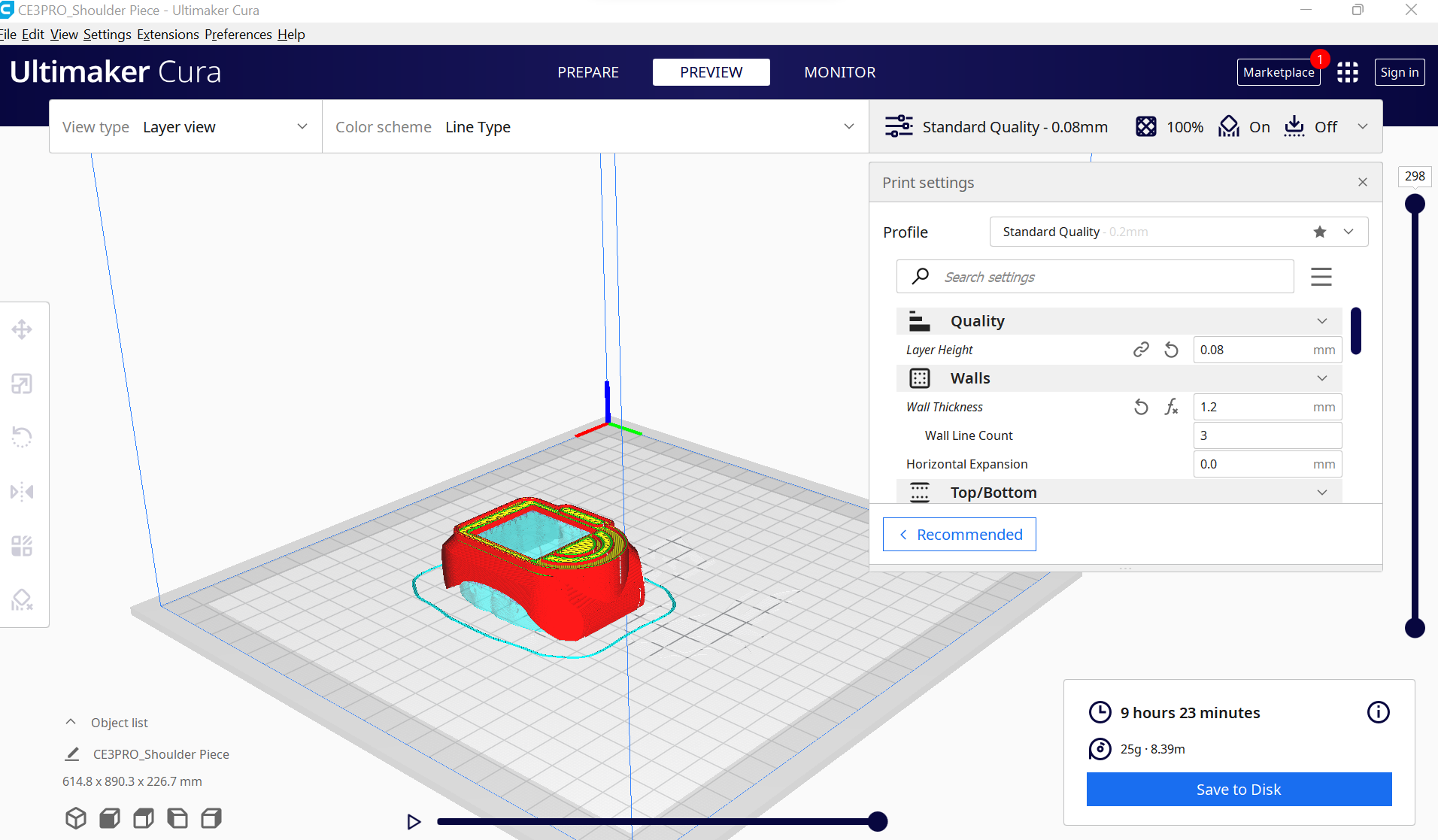Collapse the Quality settings section
This screenshot has height=840, width=1438.
pyautogui.click(x=1119, y=321)
